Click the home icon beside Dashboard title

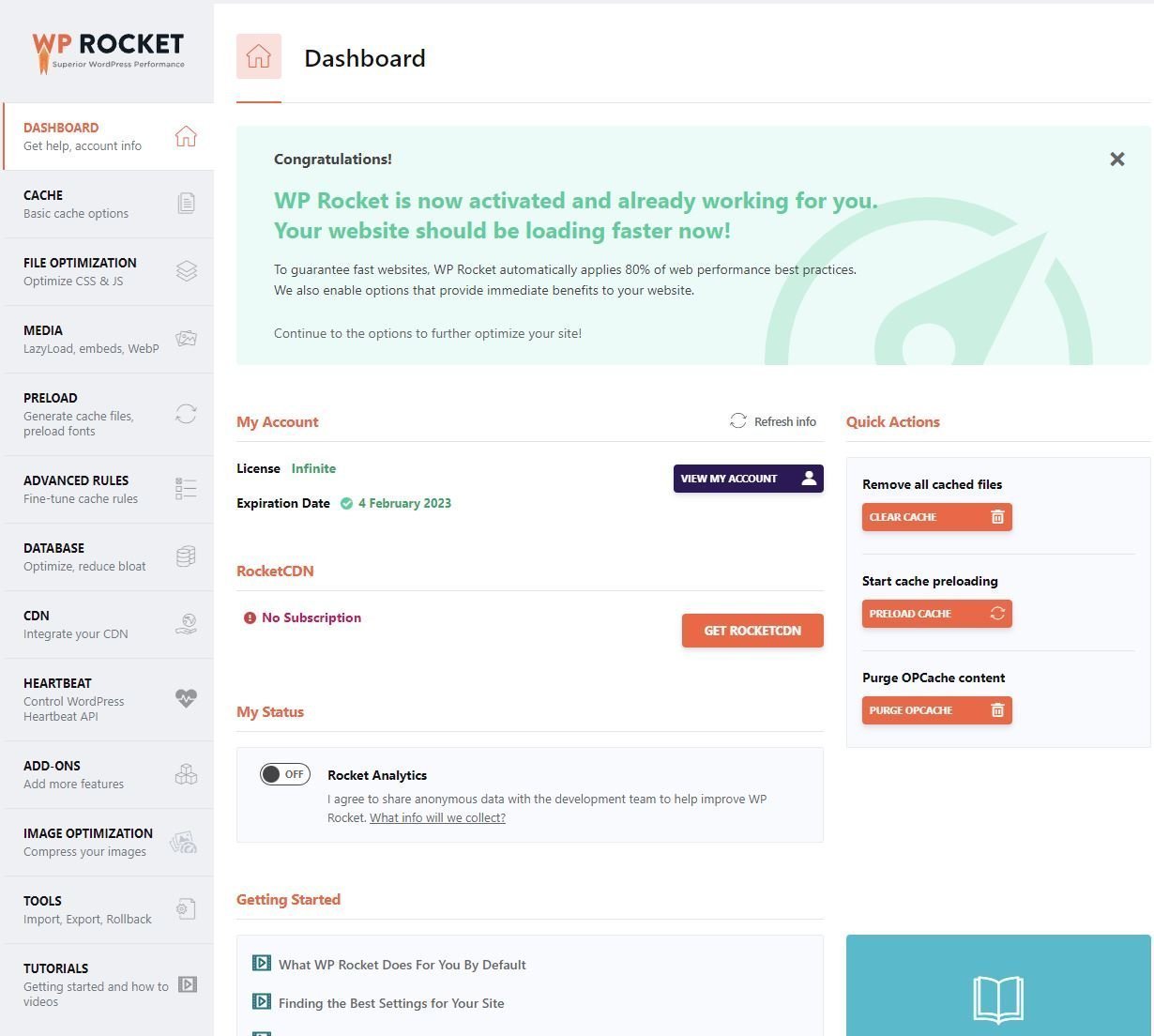259,56
